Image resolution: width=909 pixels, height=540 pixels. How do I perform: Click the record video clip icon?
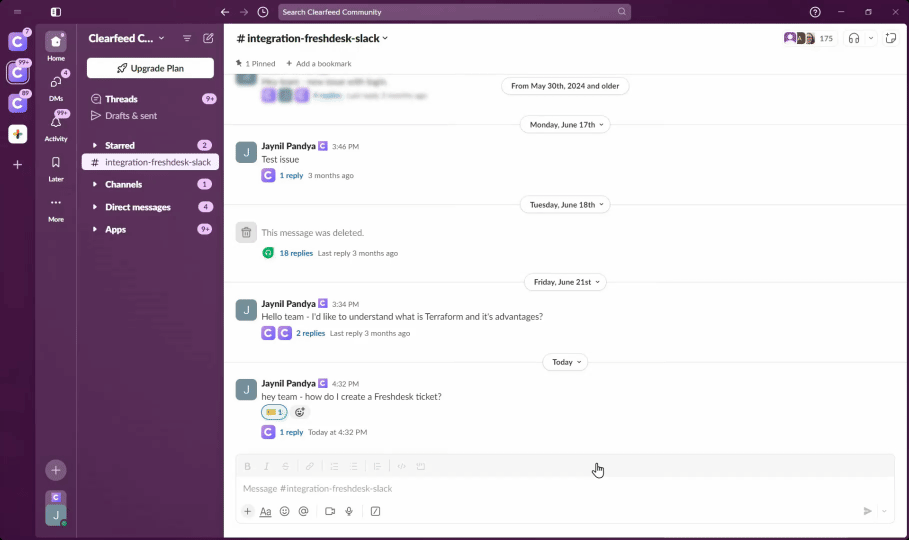pos(329,511)
